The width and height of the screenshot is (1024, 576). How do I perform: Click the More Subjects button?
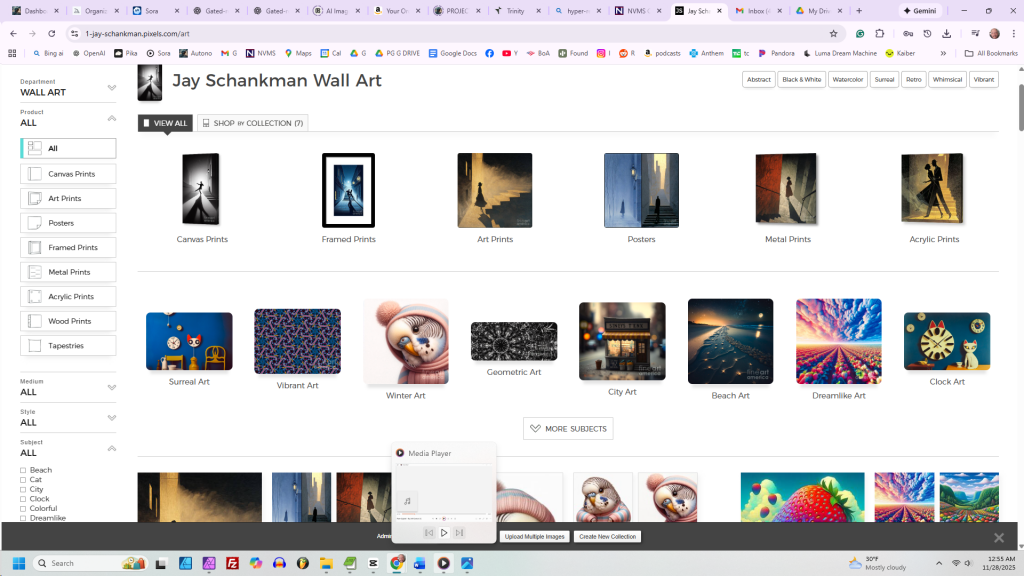coord(568,429)
